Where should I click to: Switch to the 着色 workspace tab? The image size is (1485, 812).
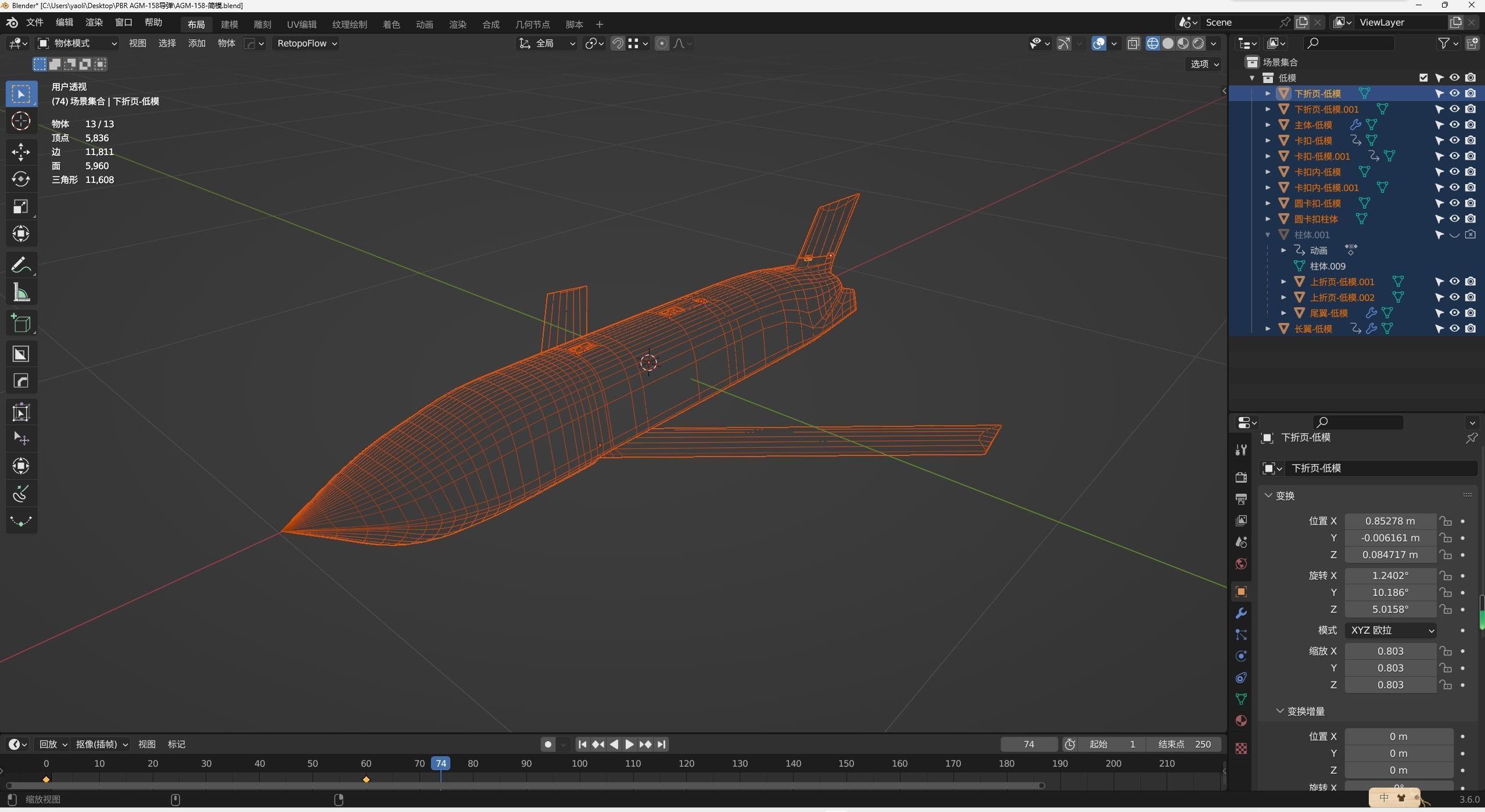coord(392,24)
